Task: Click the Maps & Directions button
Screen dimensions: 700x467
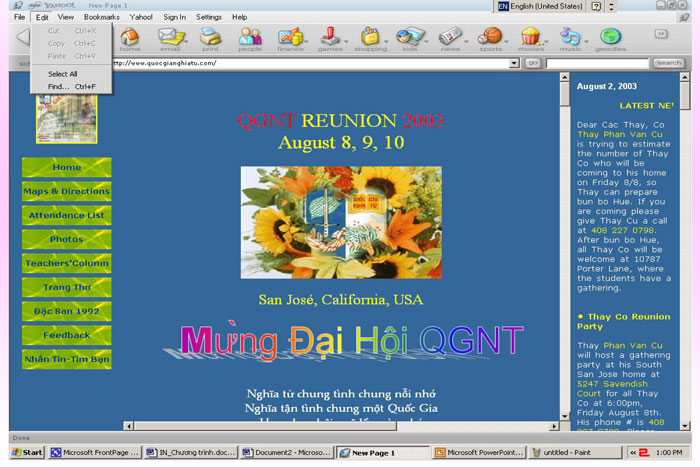Action: click(67, 191)
